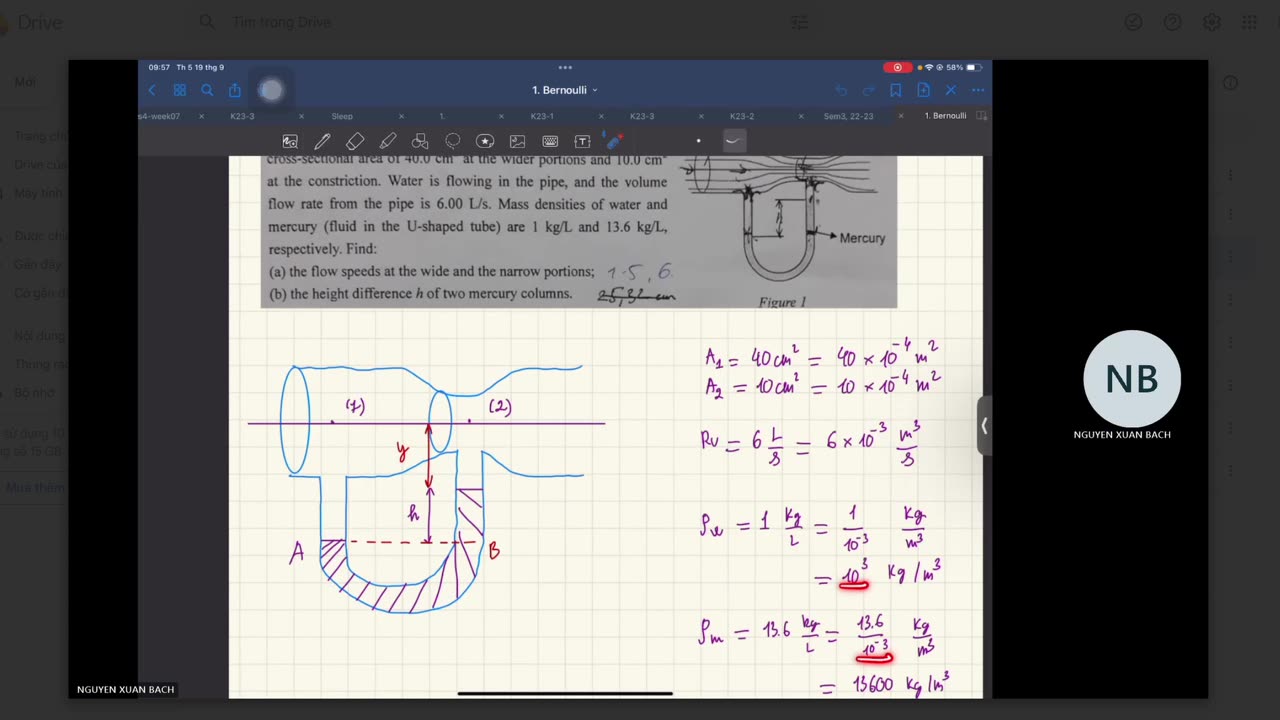Open Máy tính in the Drive sidebar
The width and height of the screenshot is (1280, 720).
pos(38,193)
